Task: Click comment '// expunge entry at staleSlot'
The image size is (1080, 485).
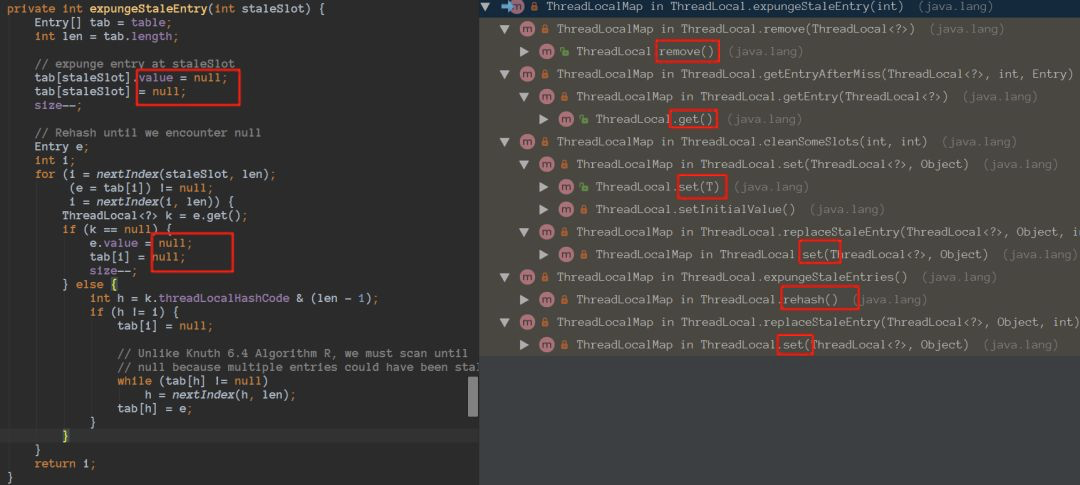Action: coord(135,64)
